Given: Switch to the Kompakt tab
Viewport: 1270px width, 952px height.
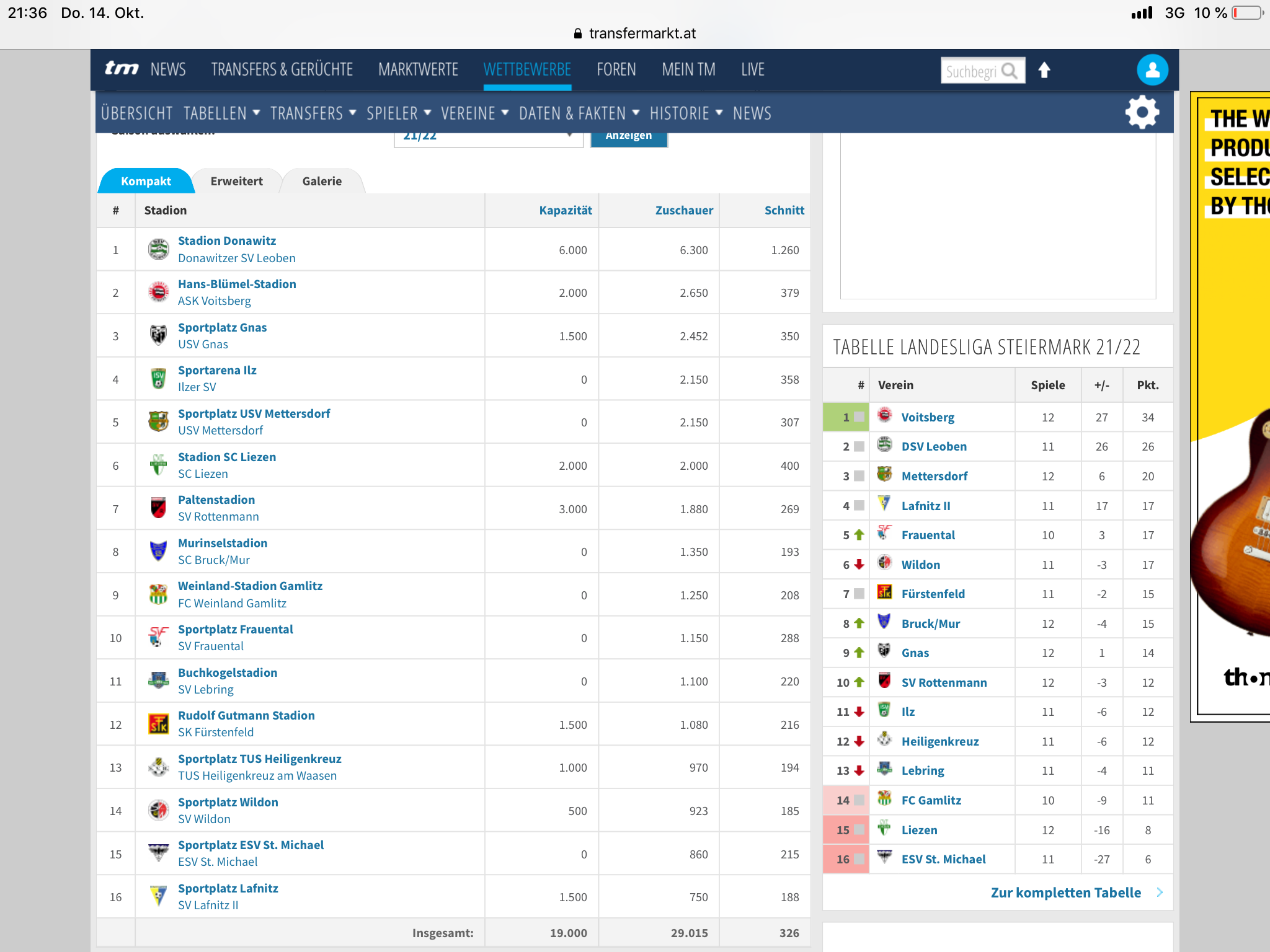Looking at the screenshot, I should click(146, 181).
